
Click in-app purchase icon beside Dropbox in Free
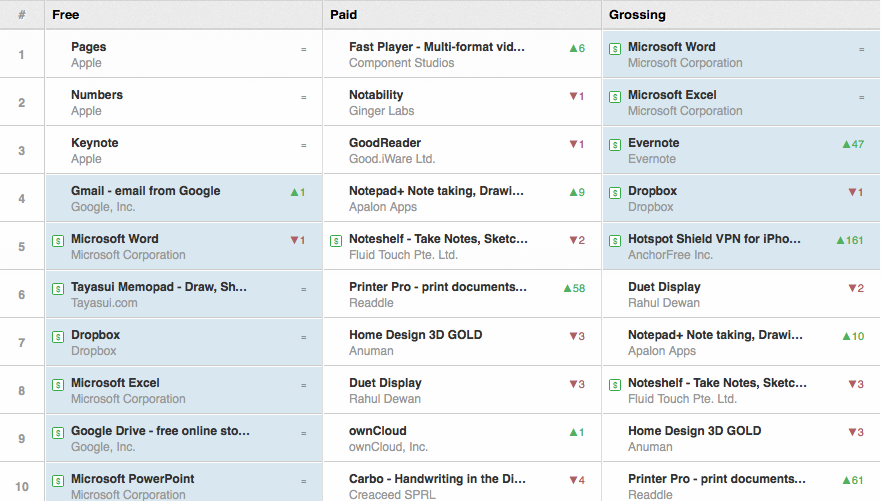pyautogui.click(x=58, y=337)
